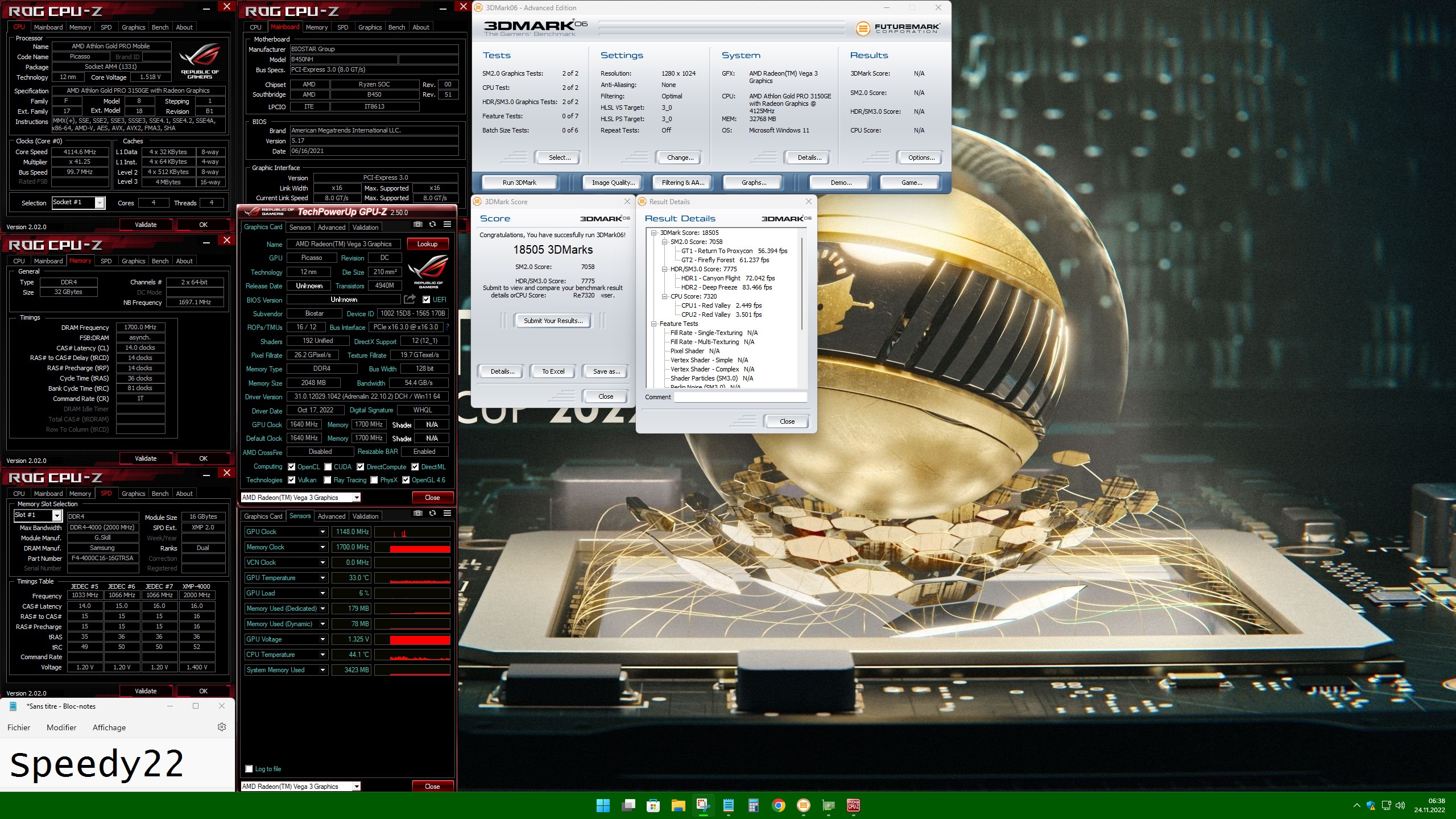Toggle UEFI checkbox in GPU-Z

[426, 300]
